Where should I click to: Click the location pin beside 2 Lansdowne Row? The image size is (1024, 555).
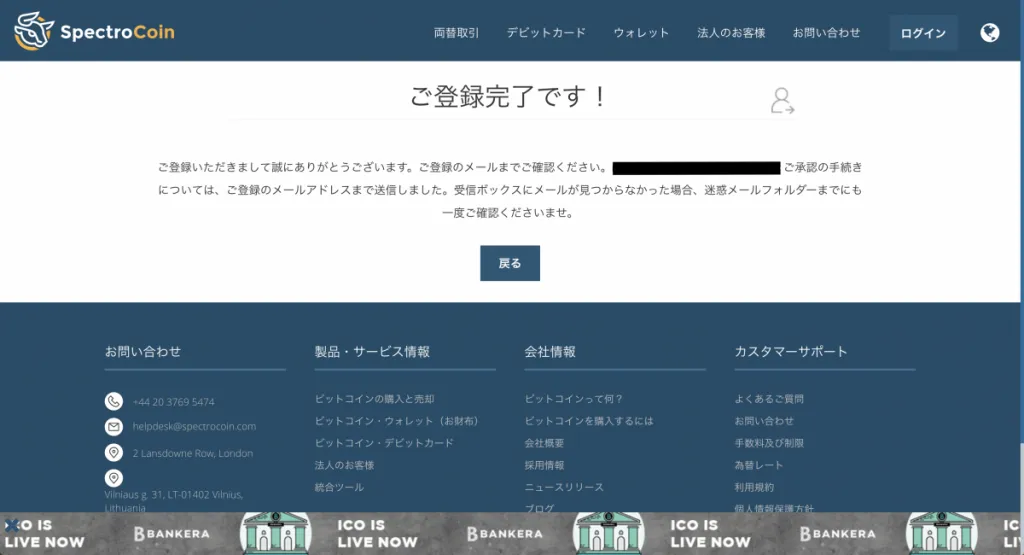coord(114,452)
